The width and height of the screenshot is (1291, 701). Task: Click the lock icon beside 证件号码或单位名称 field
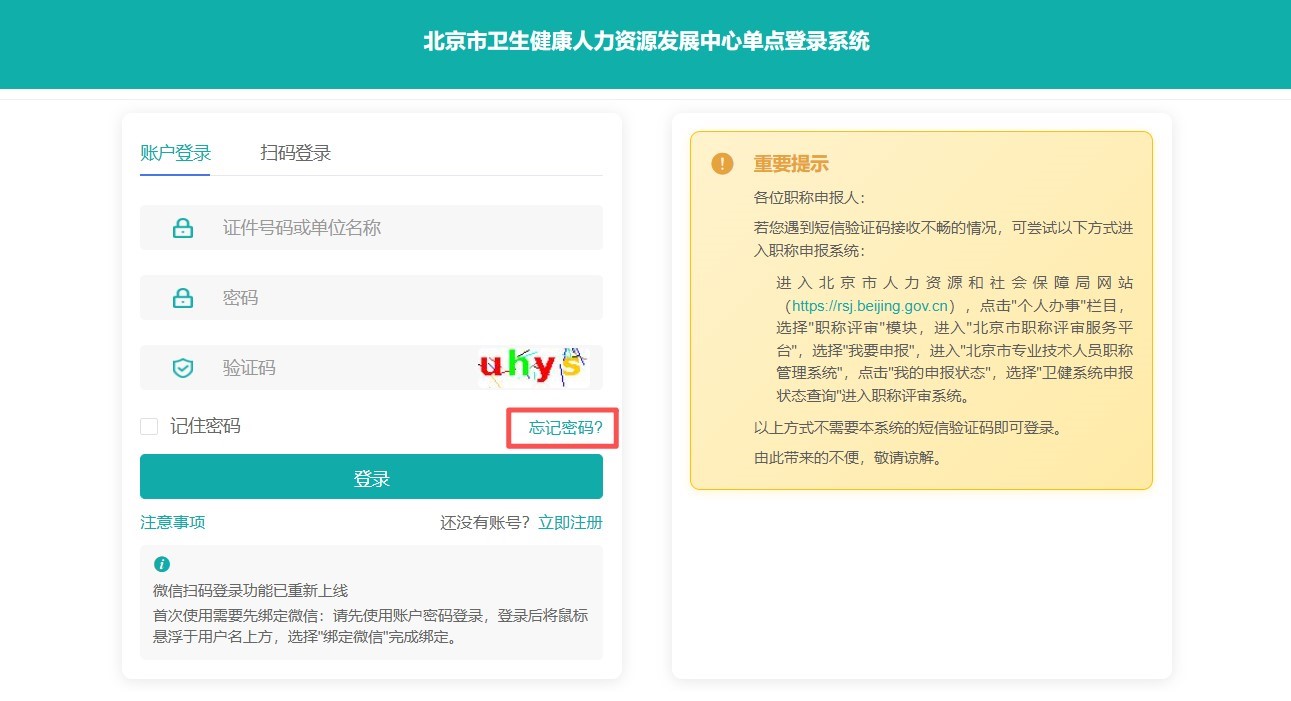click(183, 228)
